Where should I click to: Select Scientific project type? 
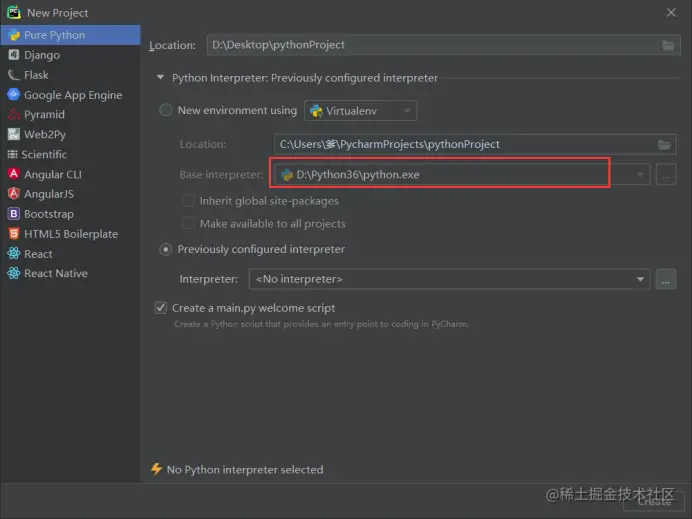pos(70,154)
